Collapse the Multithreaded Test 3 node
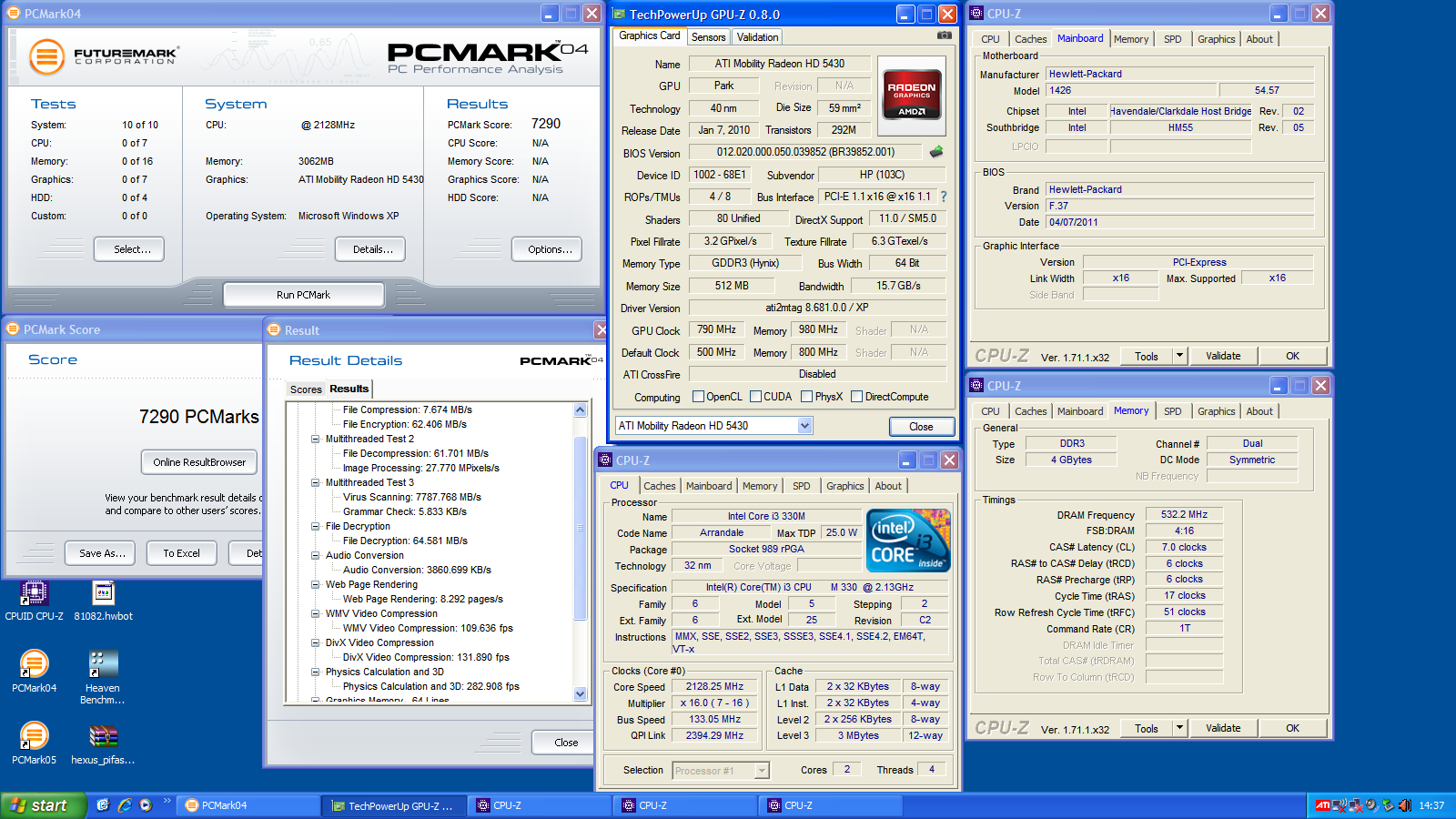1456x819 pixels. pyautogui.click(x=316, y=482)
